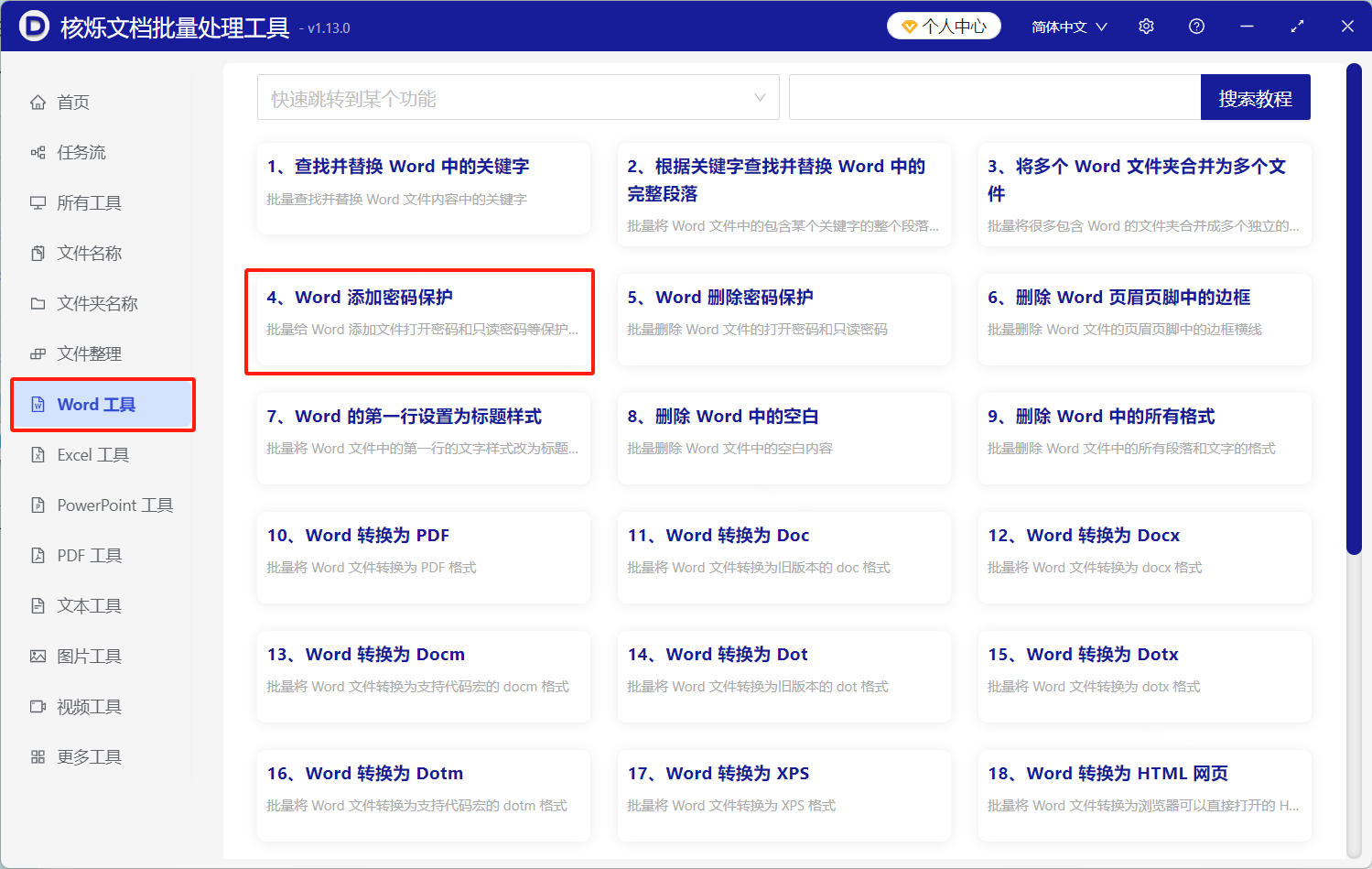Expand the quick function jump dropdown
Image resolution: width=1372 pixels, height=869 pixels.
pyautogui.click(x=760, y=97)
